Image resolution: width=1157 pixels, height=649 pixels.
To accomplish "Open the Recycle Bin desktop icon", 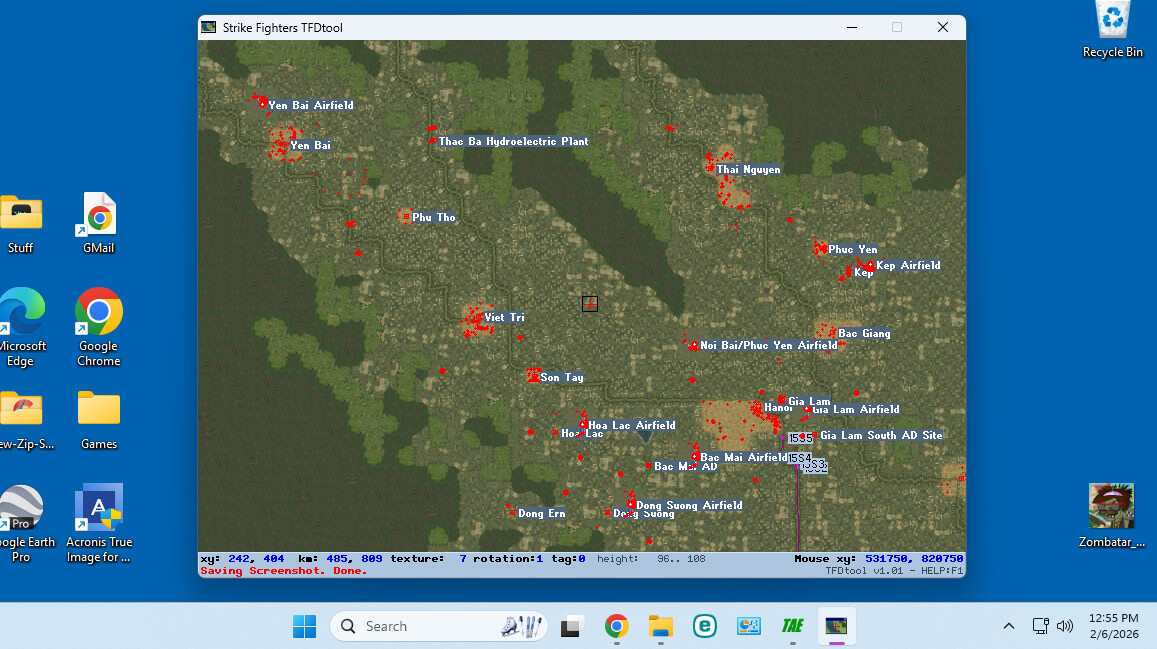I will click(1112, 30).
